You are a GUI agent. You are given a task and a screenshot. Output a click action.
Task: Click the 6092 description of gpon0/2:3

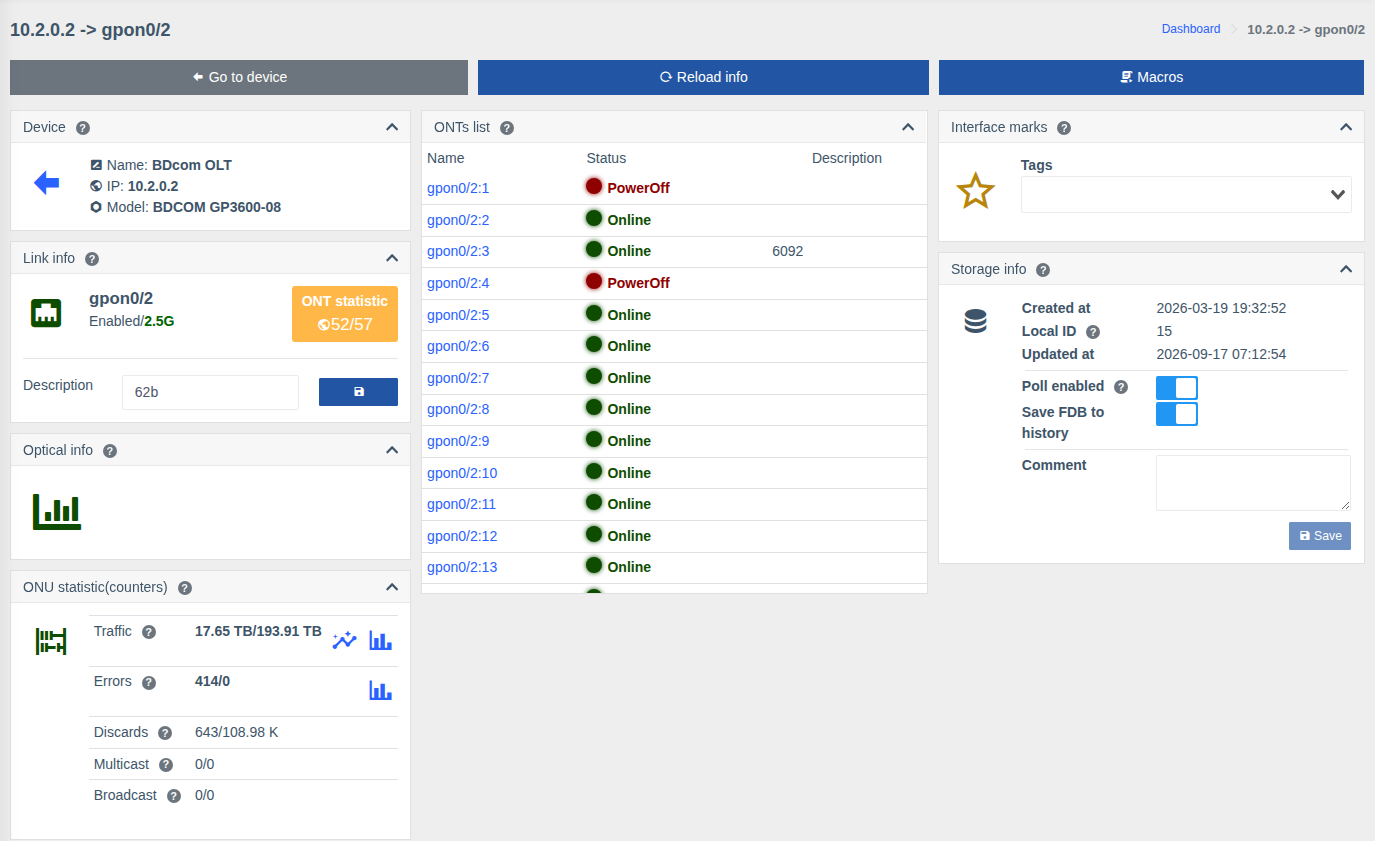(788, 251)
